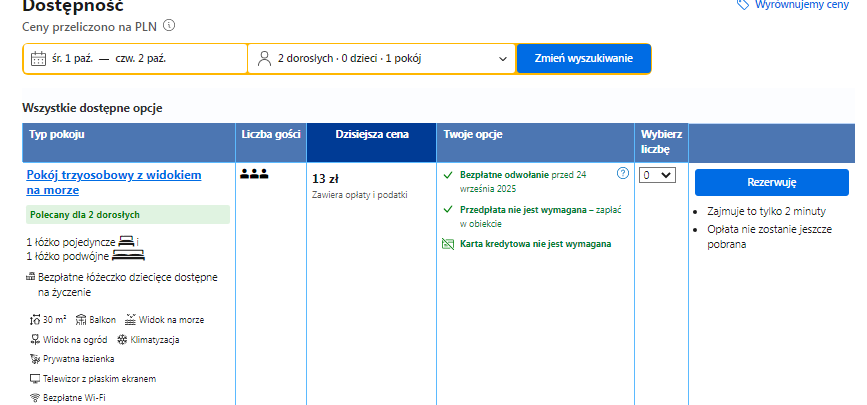The height and width of the screenshot is (405, 867).
Task: Click the three guests occupancy icon
Action: 254,174
